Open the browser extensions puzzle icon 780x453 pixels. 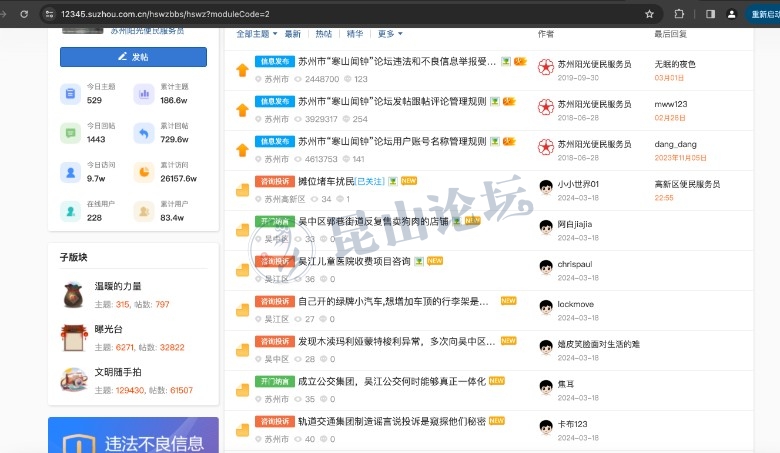(680, 14)
